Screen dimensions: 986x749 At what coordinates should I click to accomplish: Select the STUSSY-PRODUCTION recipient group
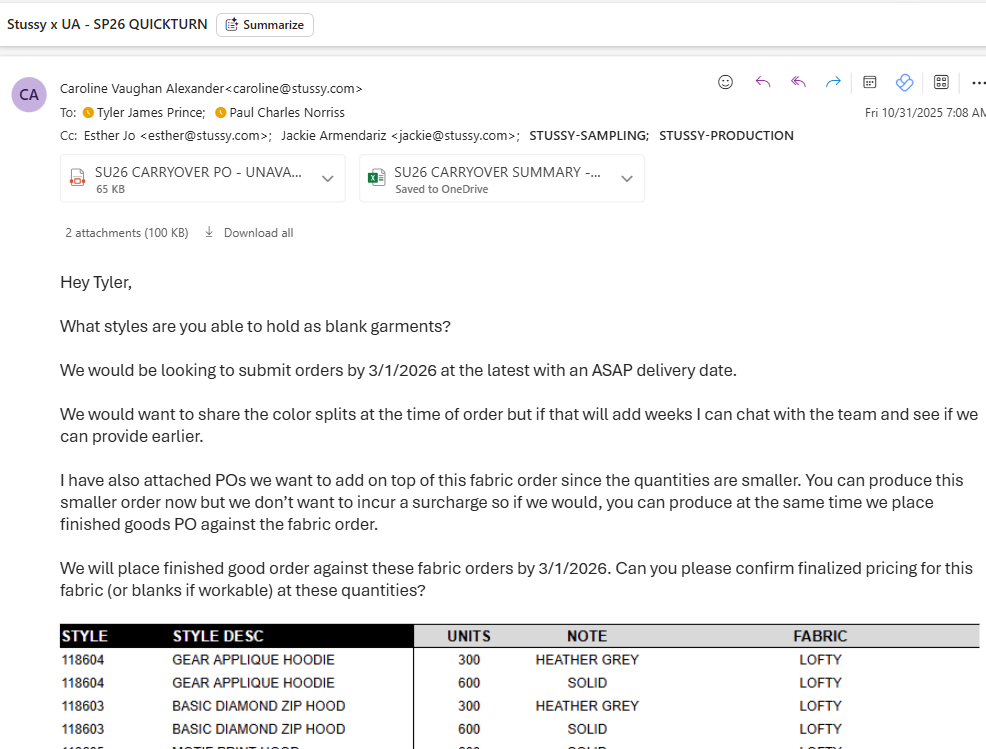(726, 136)
